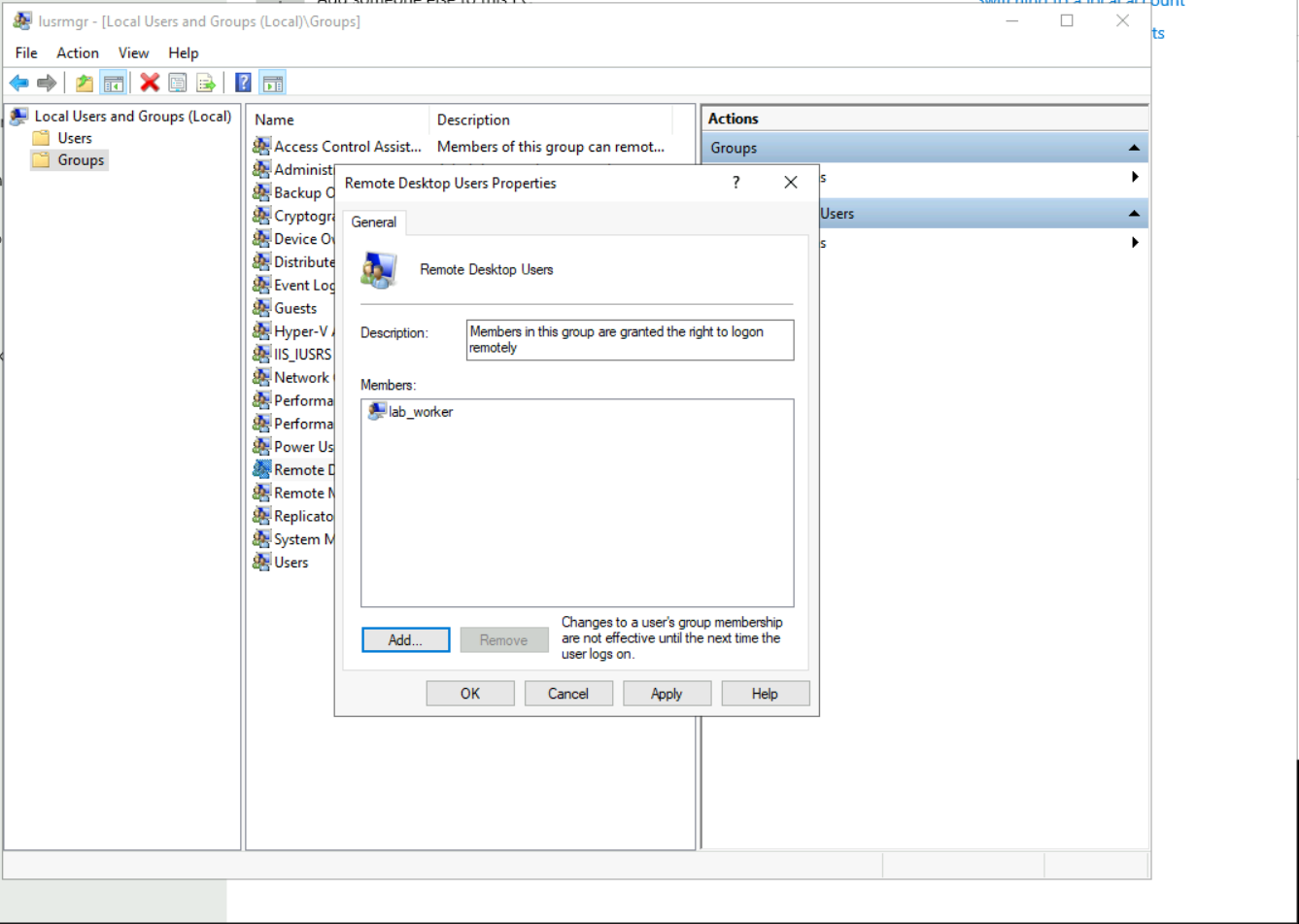Open submenu arrow directly below Groups header
The width and height of the screenshot is (1299, 924).
click(x=1135, y=177)
